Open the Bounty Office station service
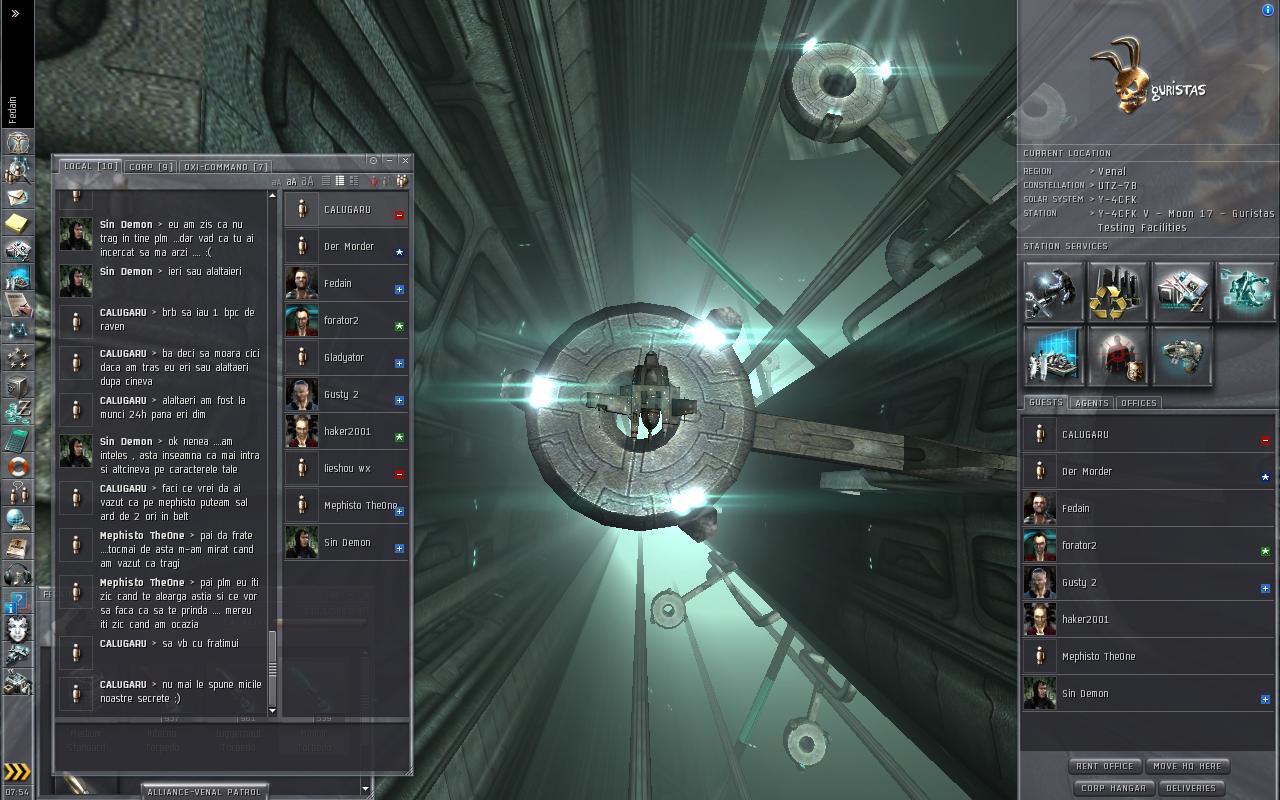This screenshot has width=1280, height=800. point(1118,356)
